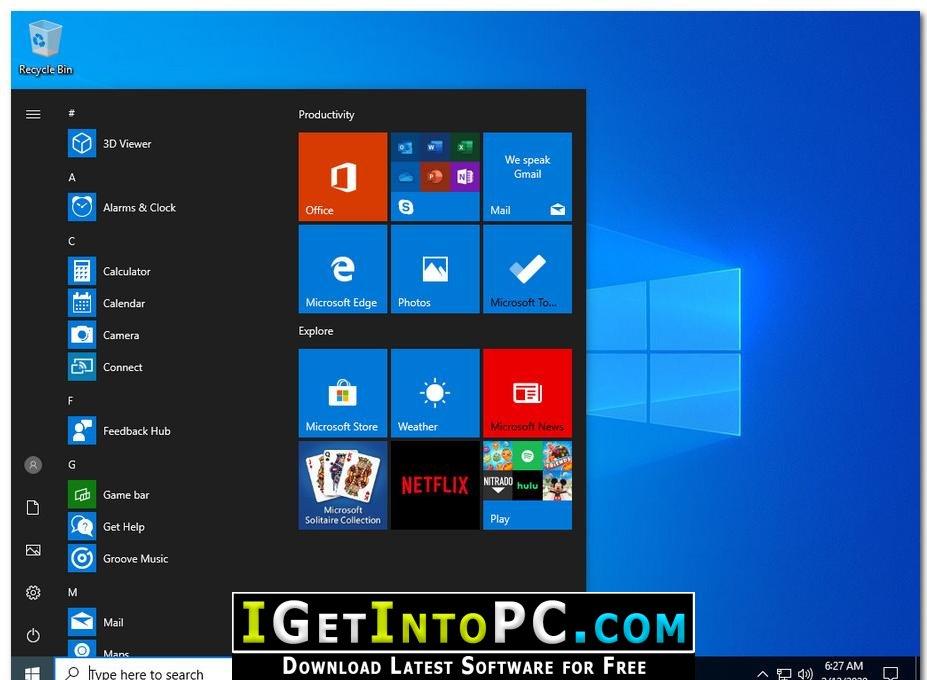927x680 pixels.
Task: Launch Microsoft Solitaire Collection tile
Action: [x=343, y=485]
